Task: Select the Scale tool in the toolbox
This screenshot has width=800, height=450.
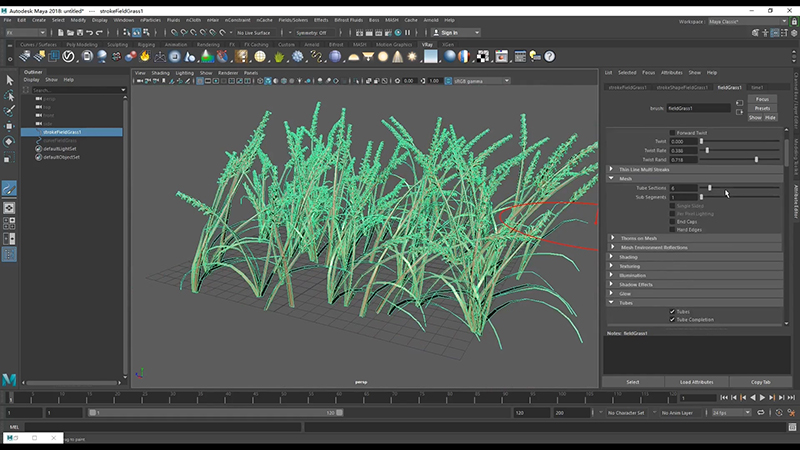Action: click(10, 158)
